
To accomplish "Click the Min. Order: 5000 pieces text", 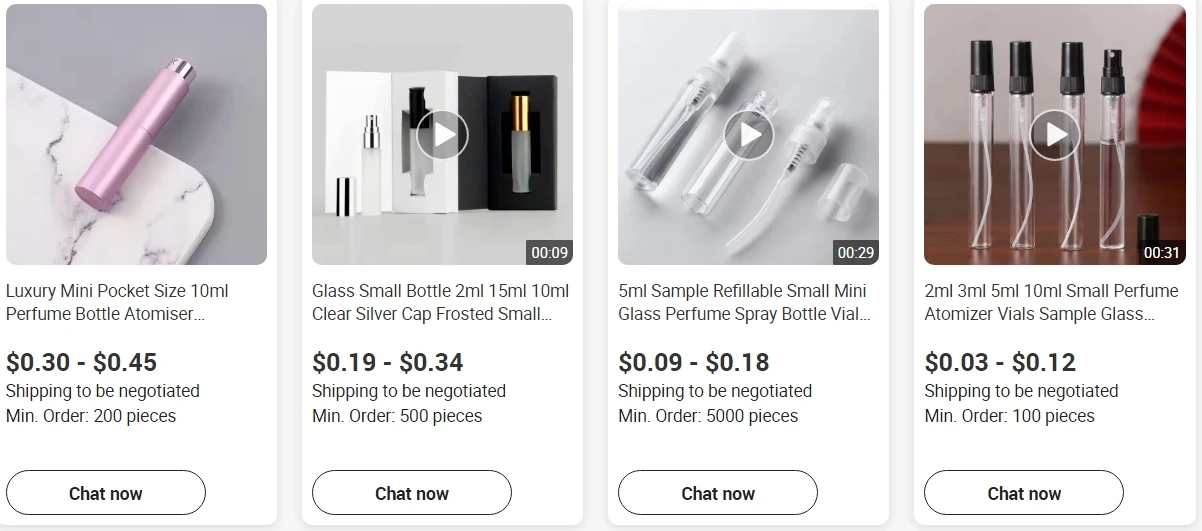I will click(x=708, y=416).
